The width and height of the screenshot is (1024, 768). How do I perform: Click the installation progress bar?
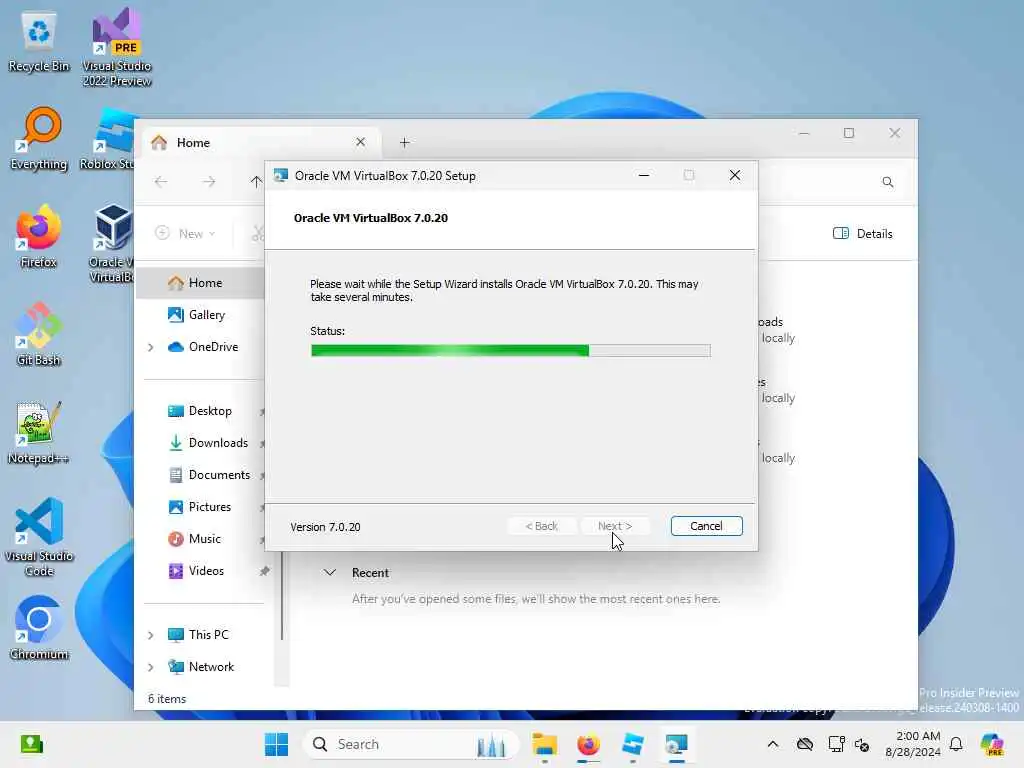(x=511, y=351)
